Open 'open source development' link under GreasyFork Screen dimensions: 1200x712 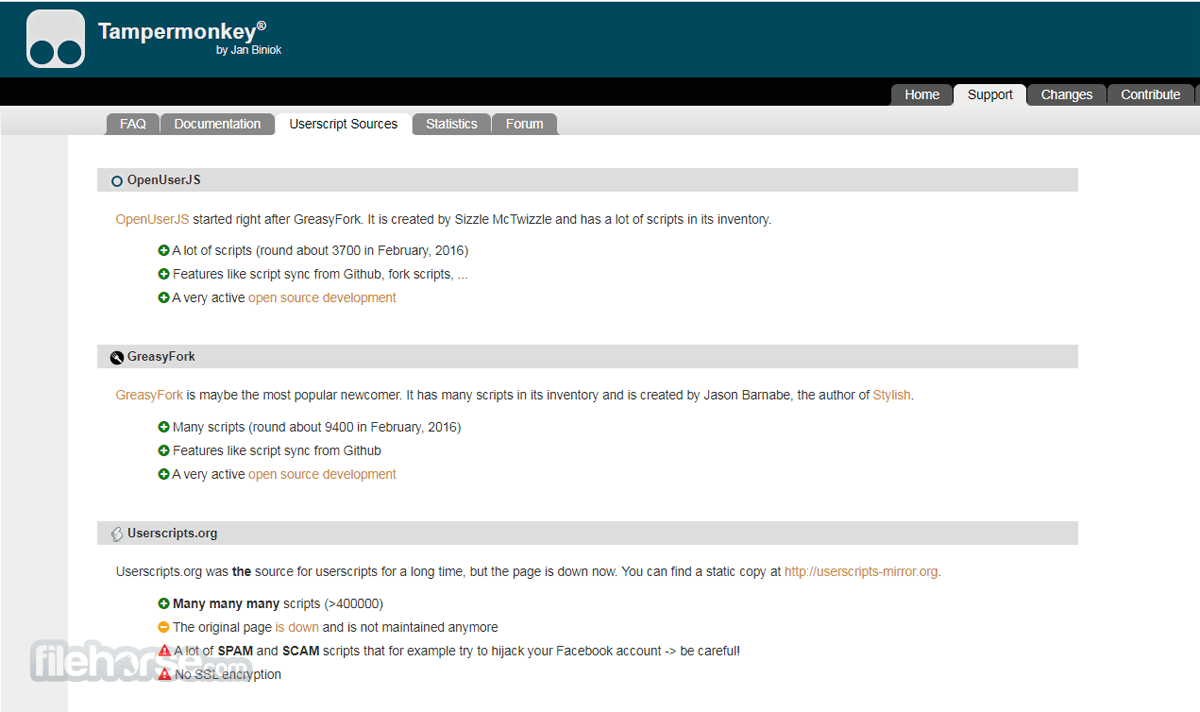coord(322,475)
